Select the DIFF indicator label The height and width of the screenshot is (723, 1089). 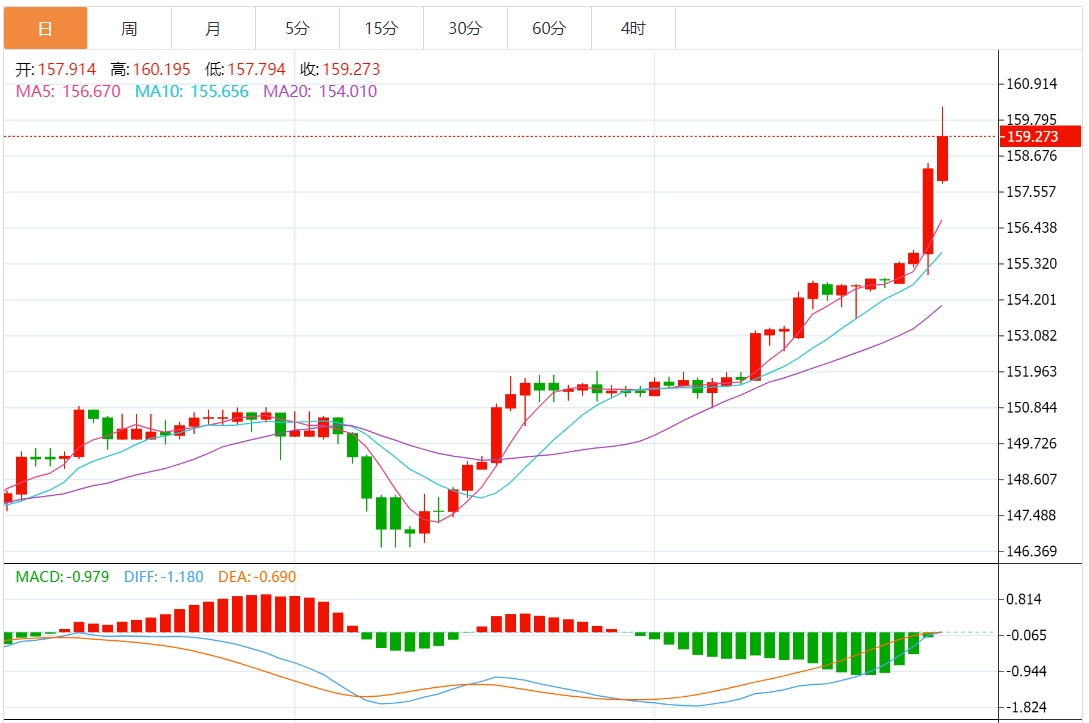coord(163,576)
